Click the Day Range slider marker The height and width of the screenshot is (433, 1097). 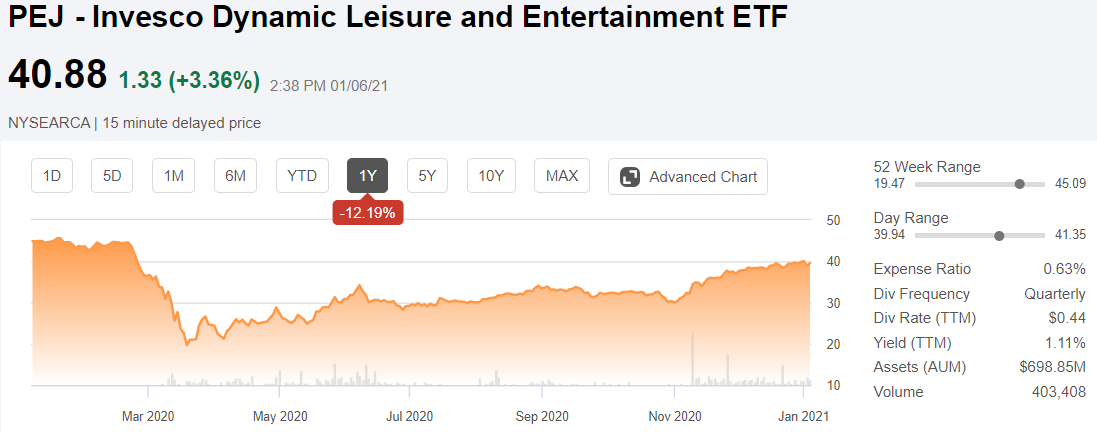coord(999,236)
